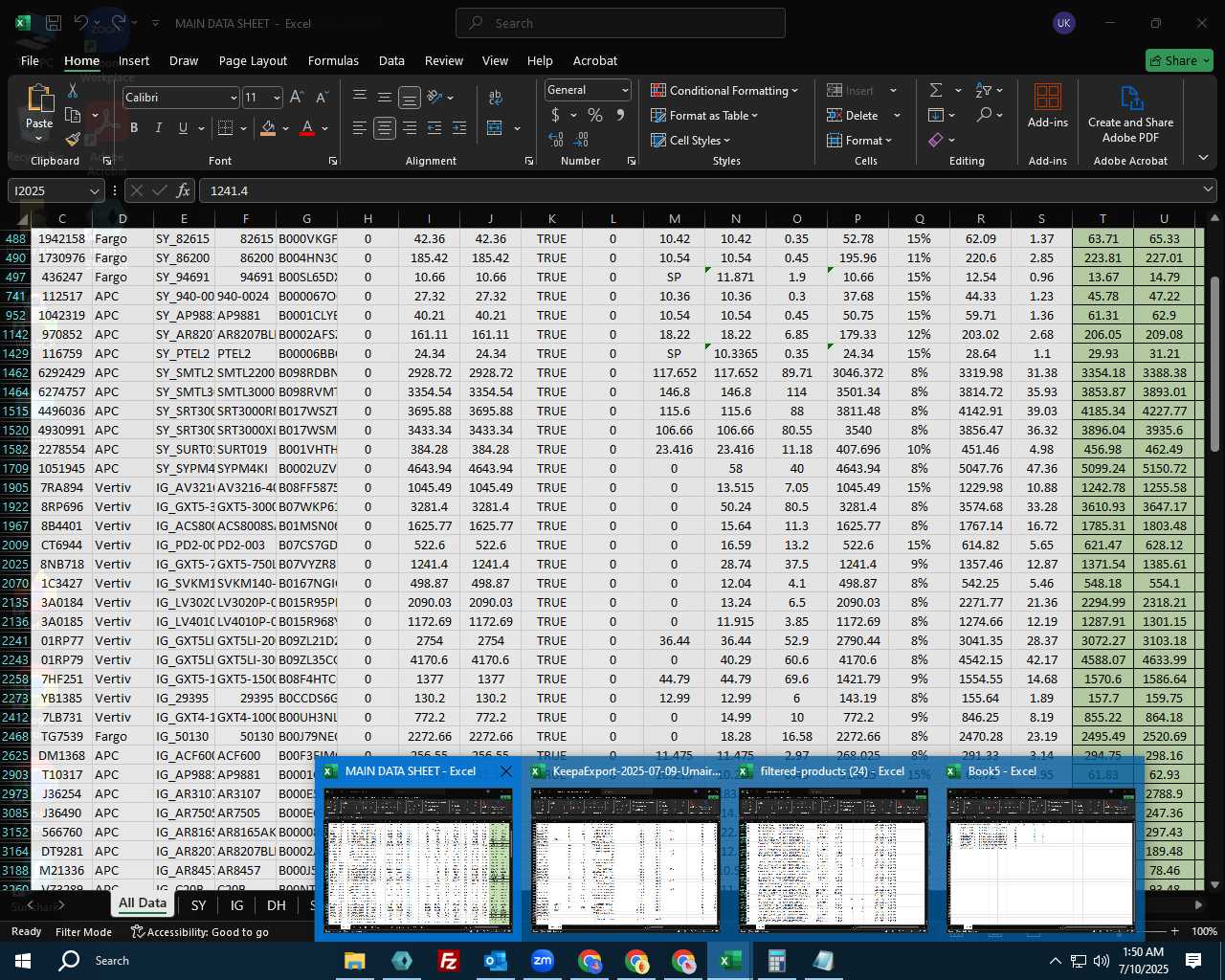The image size is (1225, 980).
Task: Apply Percent Style number format
Action: click(595, 115)
